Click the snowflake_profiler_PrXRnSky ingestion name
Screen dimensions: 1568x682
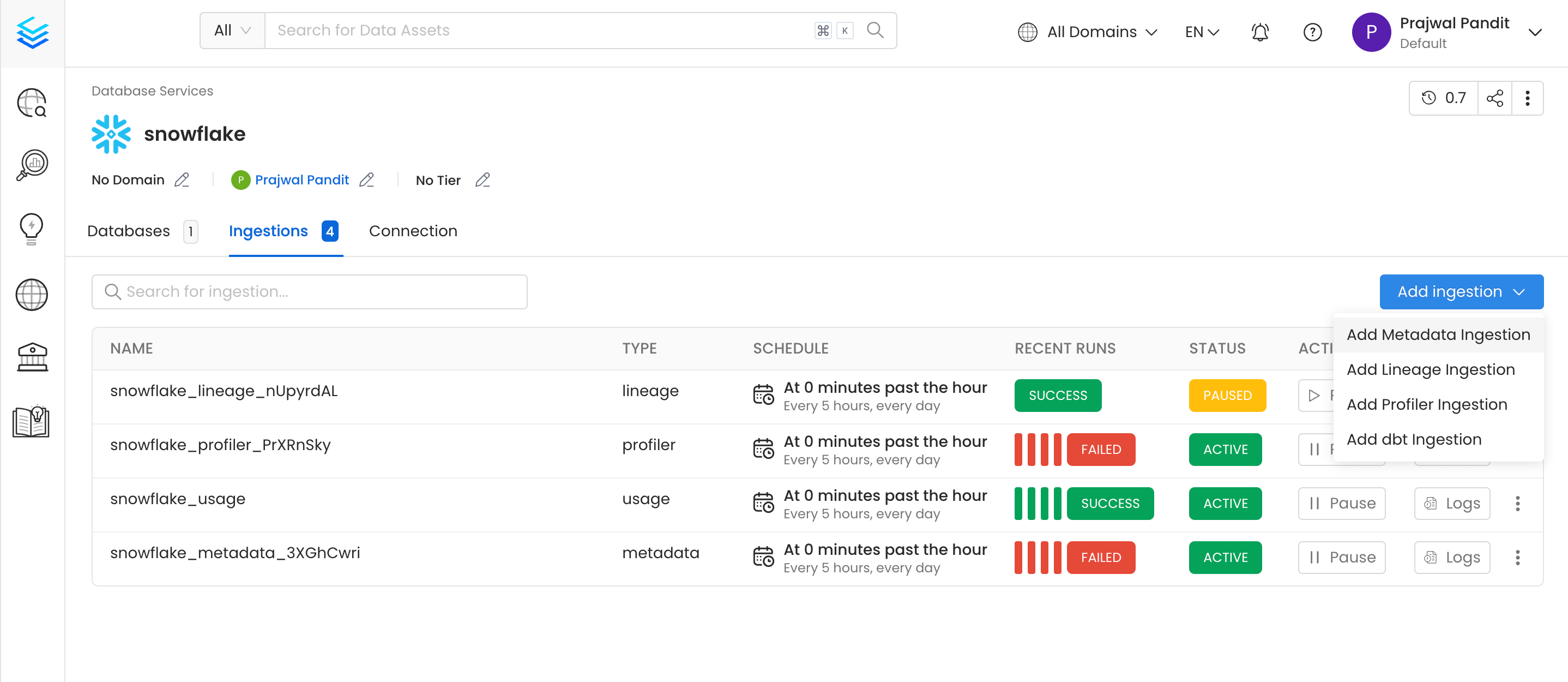point(220,445)
